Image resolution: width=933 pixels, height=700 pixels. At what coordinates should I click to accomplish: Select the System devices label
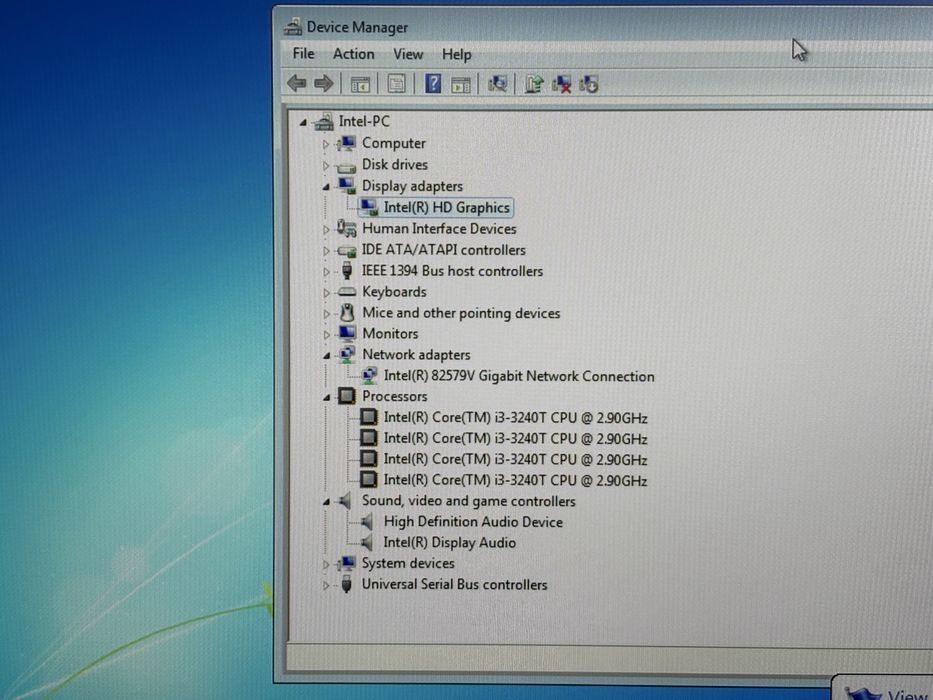408,563
